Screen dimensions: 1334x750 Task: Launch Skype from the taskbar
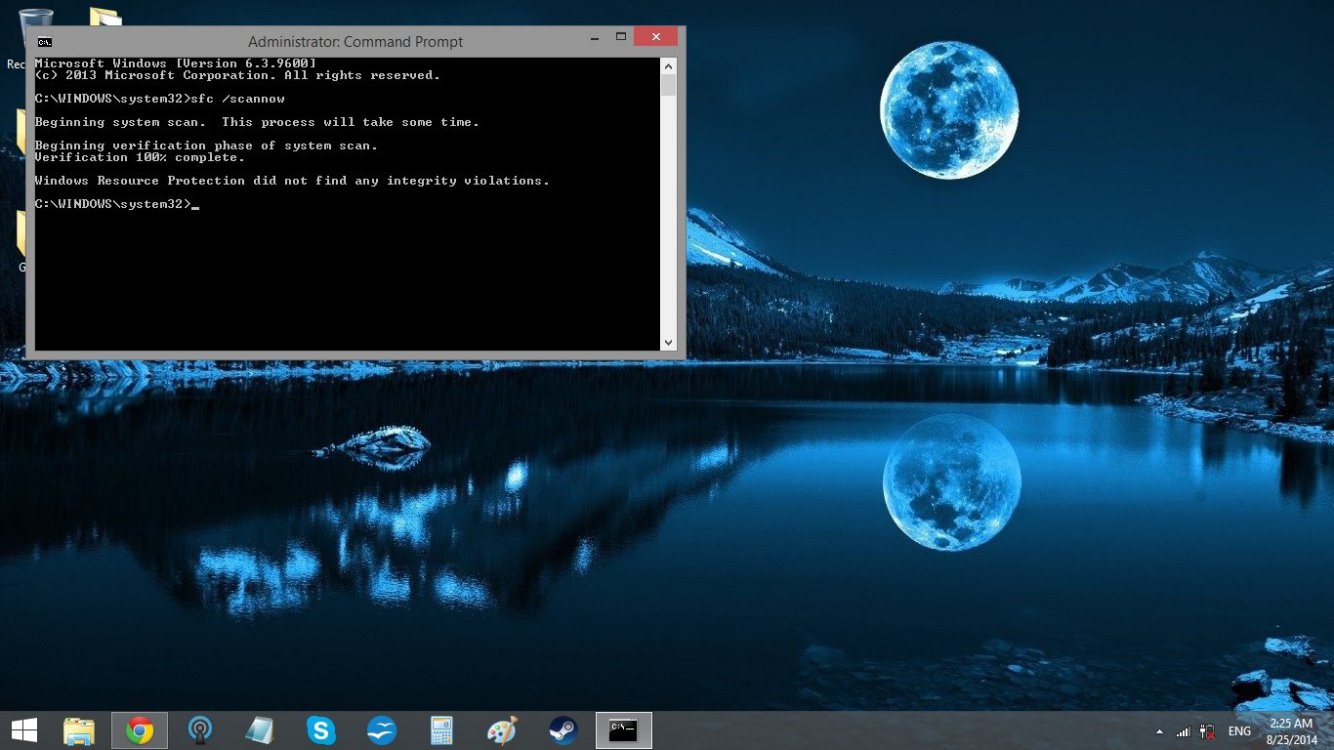(x=321, y=731)
